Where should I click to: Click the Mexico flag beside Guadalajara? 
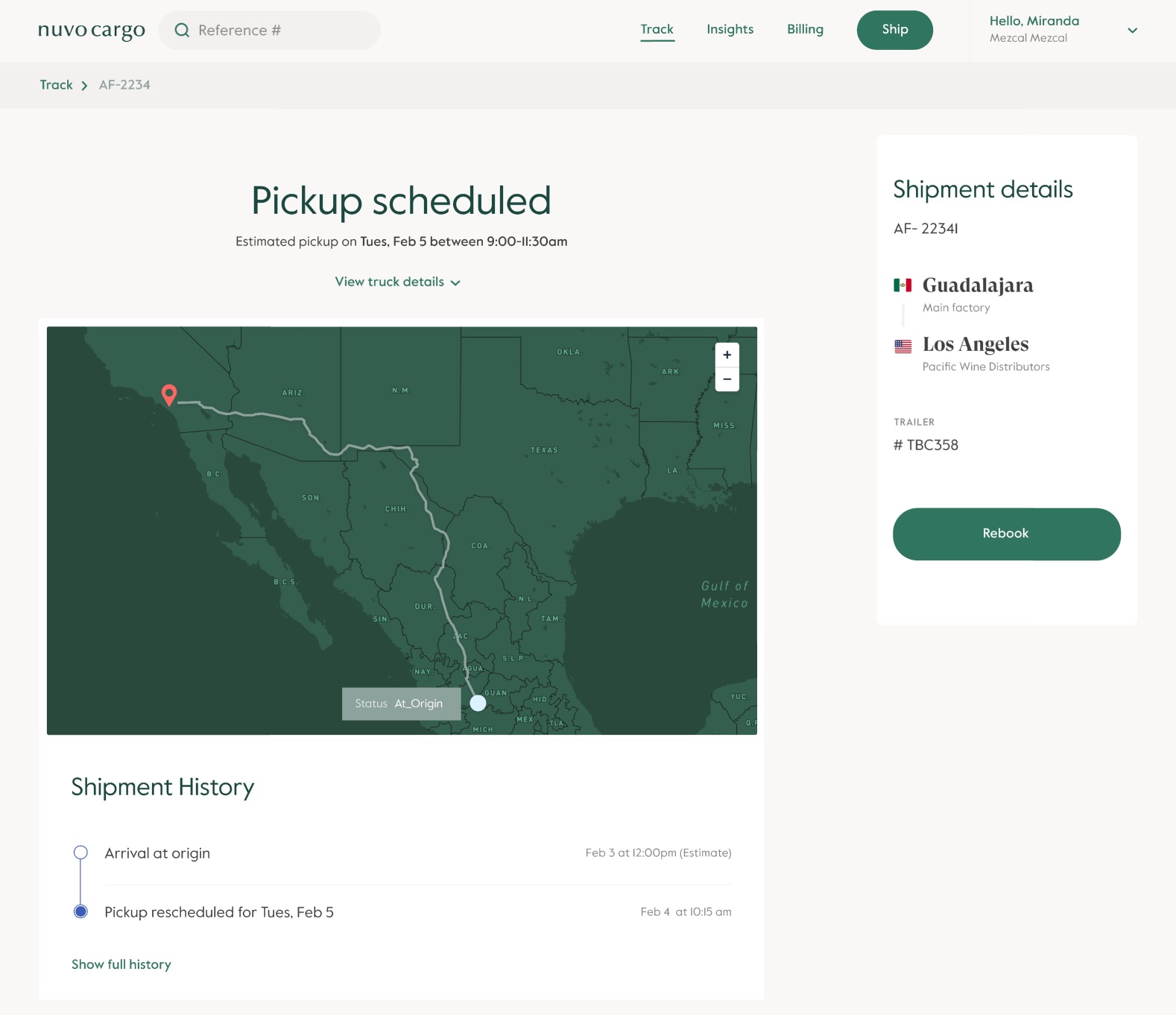(x=902, y=285)
